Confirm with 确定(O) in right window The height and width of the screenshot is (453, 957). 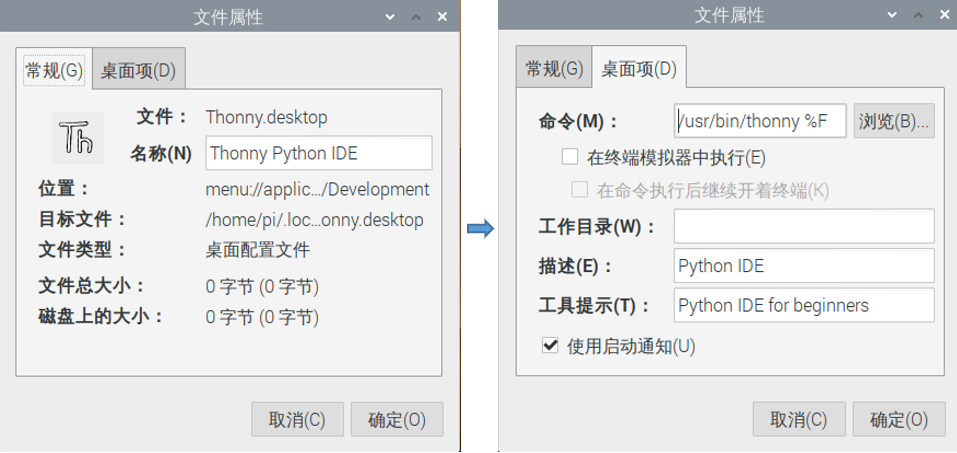pyautogui.click(x=899, y=419)
